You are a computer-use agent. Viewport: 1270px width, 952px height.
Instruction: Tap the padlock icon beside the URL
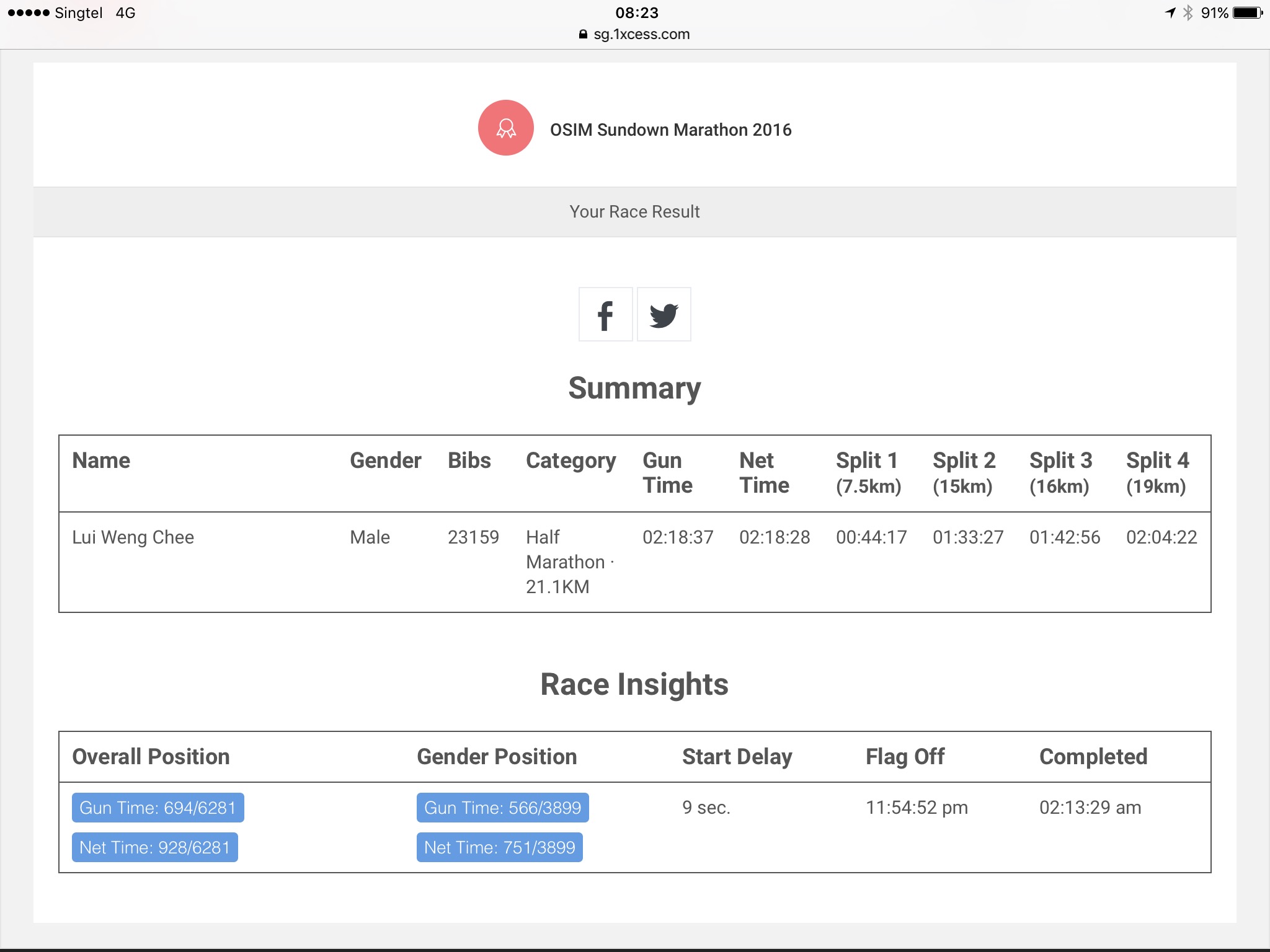point(583,34)
